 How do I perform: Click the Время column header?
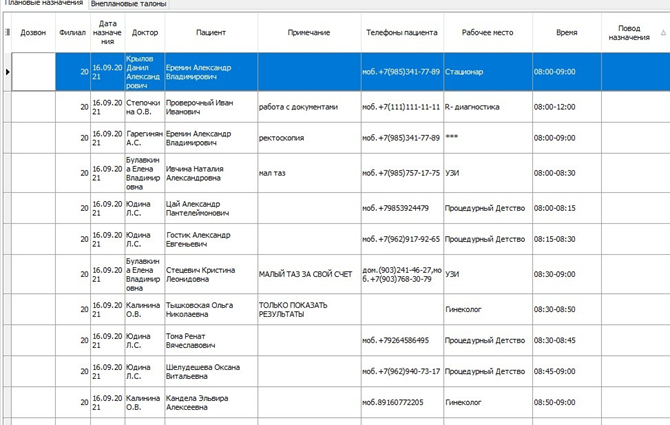[x=566, y=32]
